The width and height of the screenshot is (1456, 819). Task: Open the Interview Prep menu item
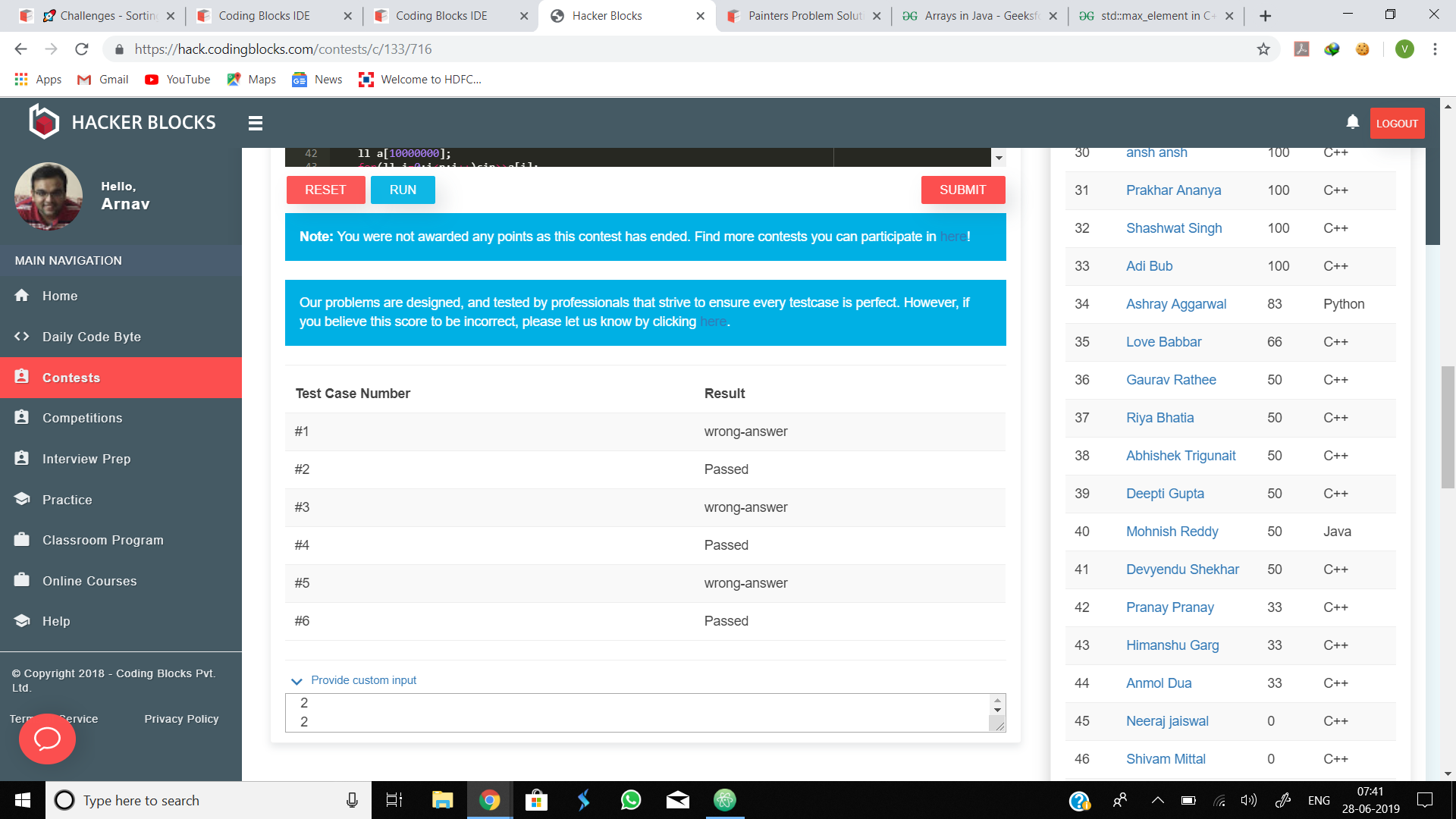[x=86, y=459]
